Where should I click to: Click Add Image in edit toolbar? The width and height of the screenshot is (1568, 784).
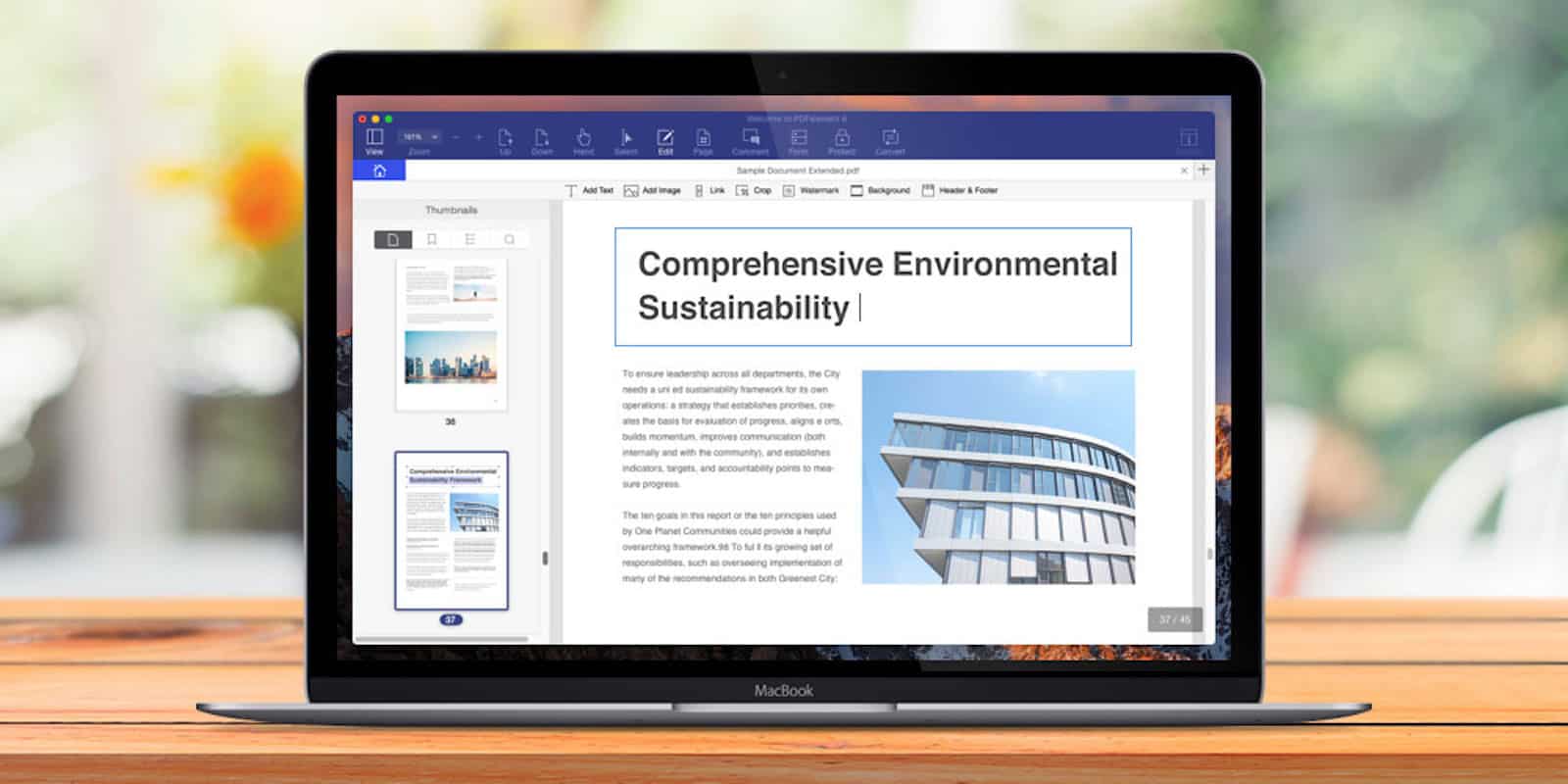pos(653,191)
